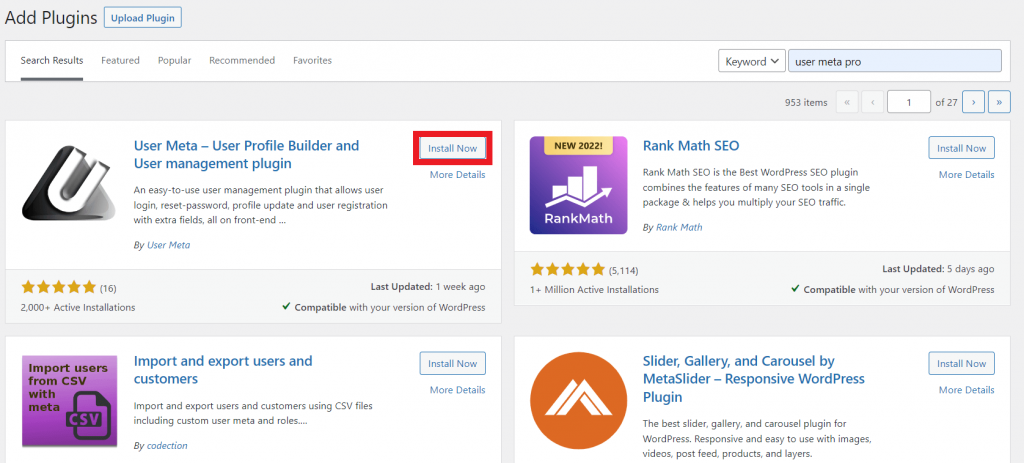Open the Rank Math SEO title link
Viewport: 1024px width, 463px height.
pos(691,145)
